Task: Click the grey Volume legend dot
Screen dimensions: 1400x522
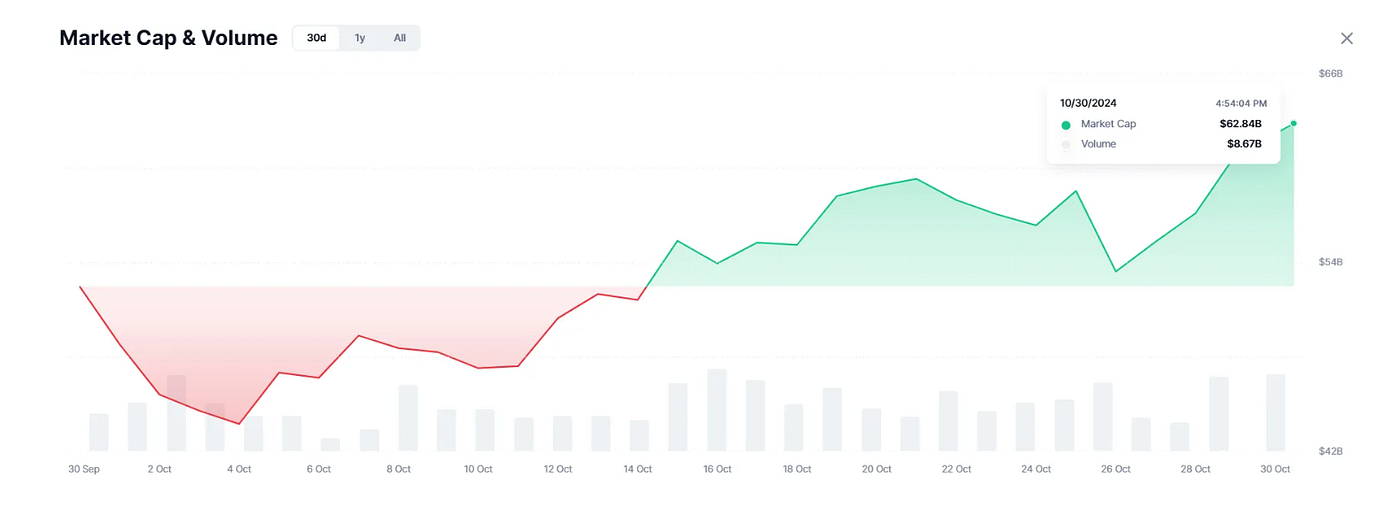Action: click(1066, 145)
